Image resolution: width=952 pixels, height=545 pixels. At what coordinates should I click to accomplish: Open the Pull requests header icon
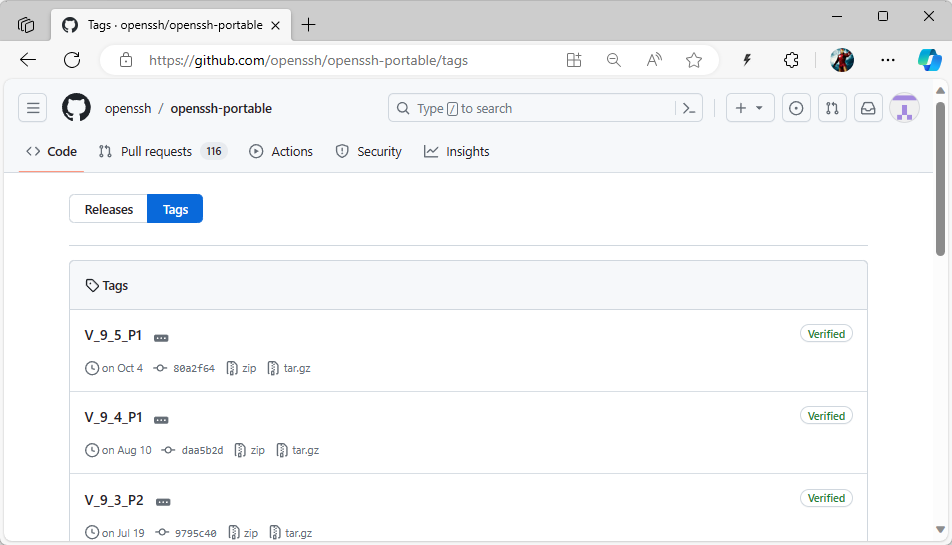click(832, 108)
